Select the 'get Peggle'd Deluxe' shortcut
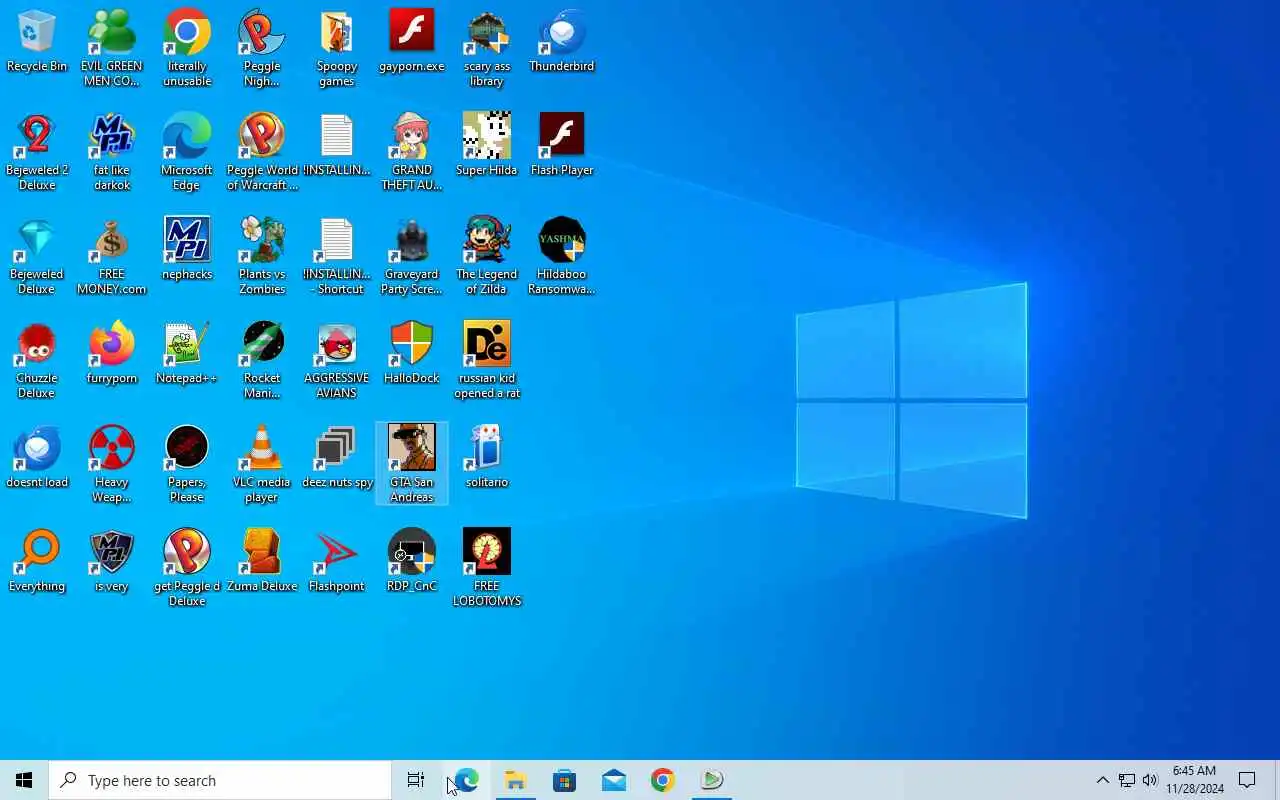 (x=187, y=568)
